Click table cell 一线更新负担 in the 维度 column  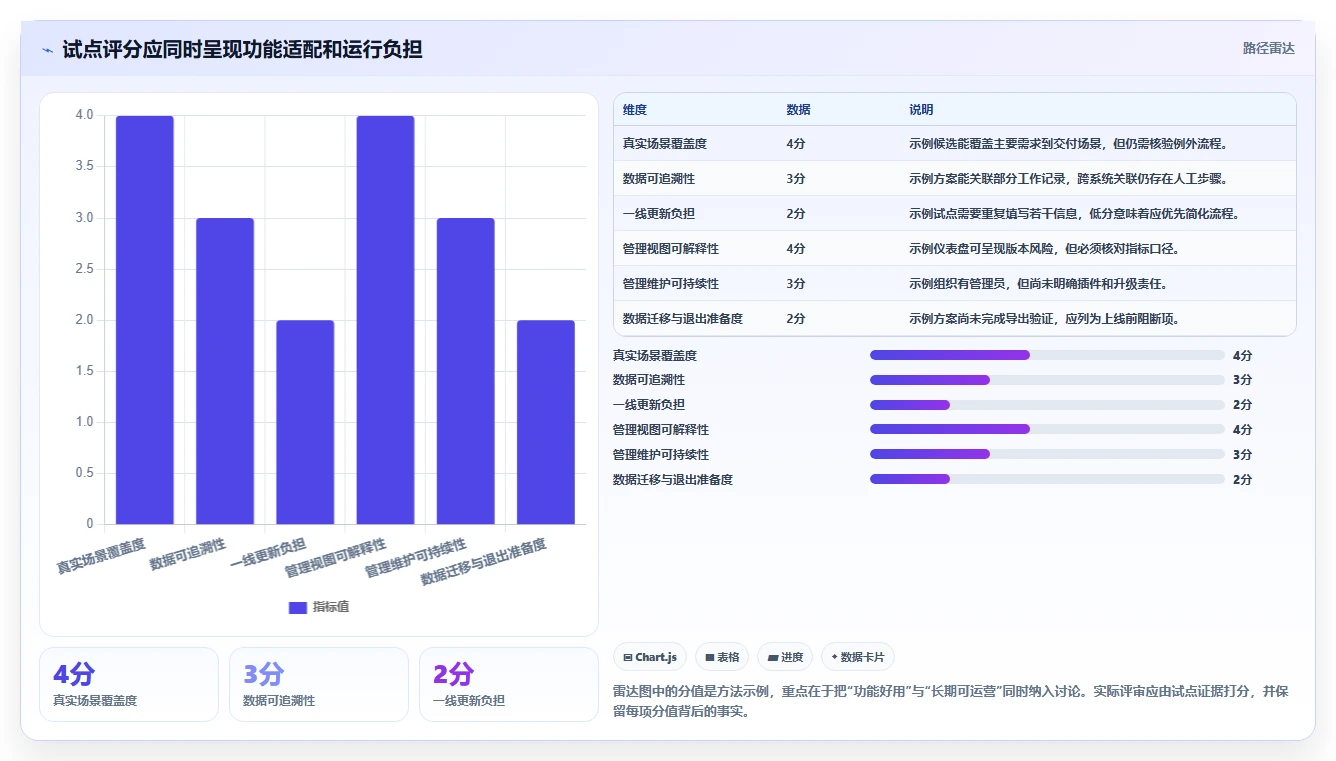pyautogui.click(x=659, y=214)
